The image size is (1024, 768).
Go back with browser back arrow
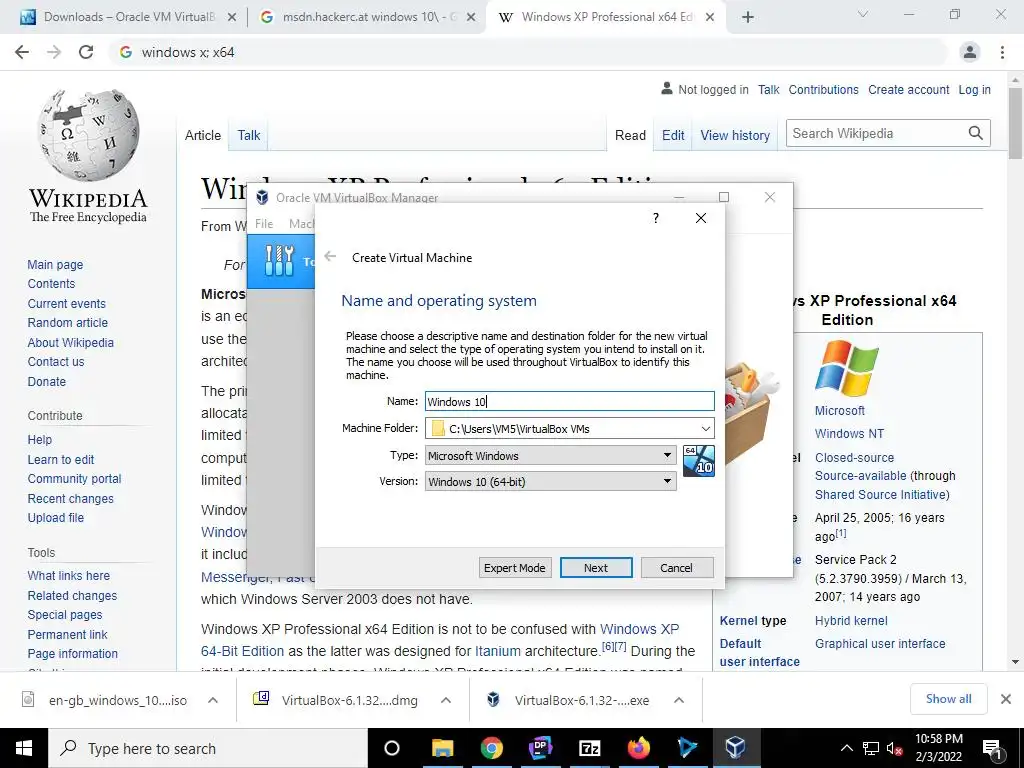22,52
